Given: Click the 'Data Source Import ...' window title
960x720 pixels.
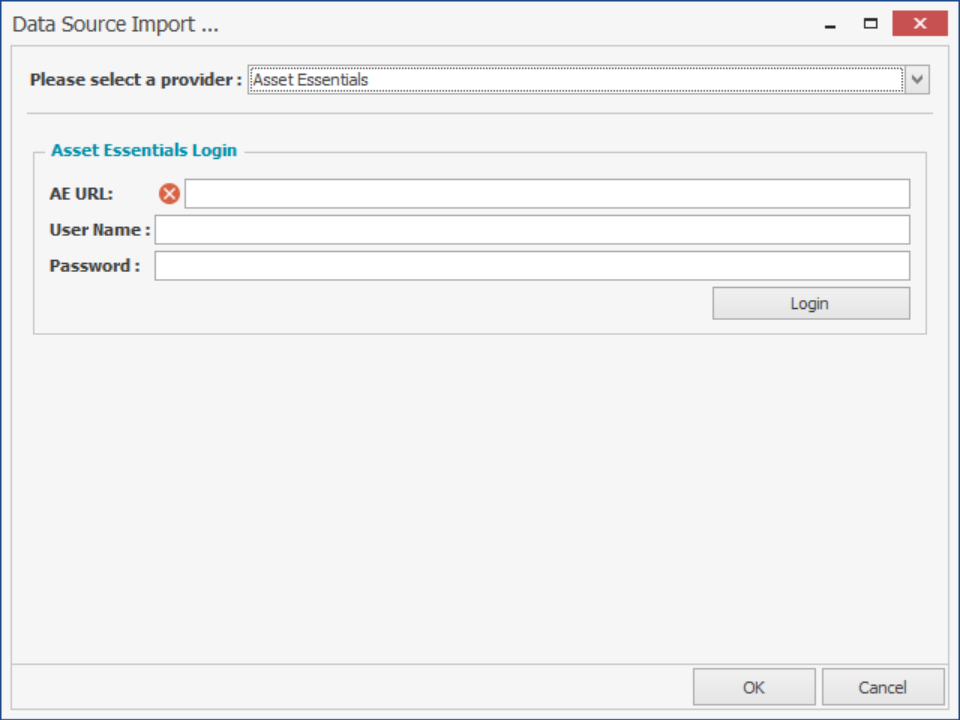Looking at the screenshot, I should point(115,24).
